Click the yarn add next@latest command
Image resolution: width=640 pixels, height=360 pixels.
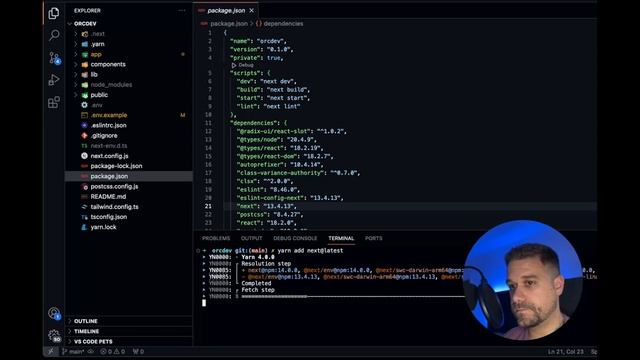[x=310, y=251]
